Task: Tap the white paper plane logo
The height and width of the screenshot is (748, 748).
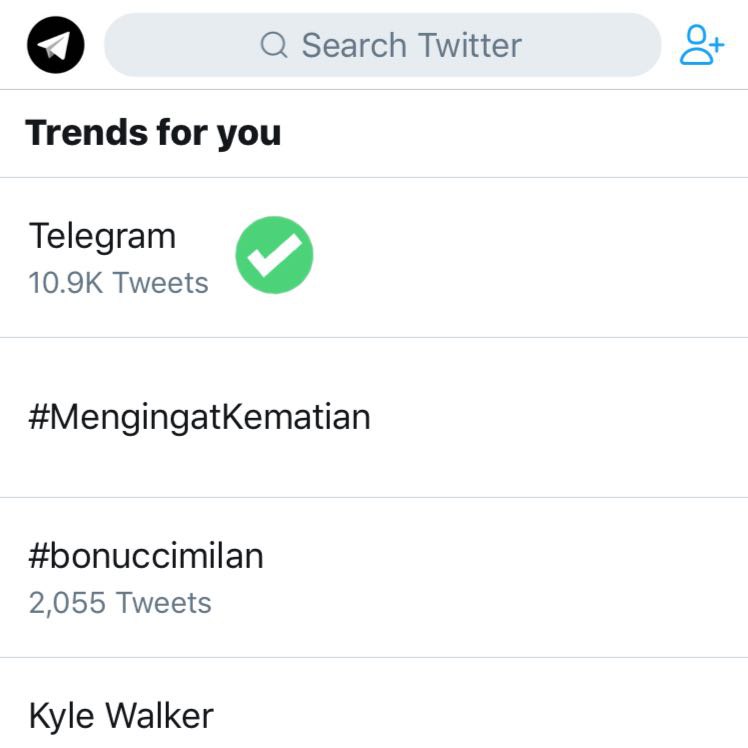Action: click(x=55, y=47)
